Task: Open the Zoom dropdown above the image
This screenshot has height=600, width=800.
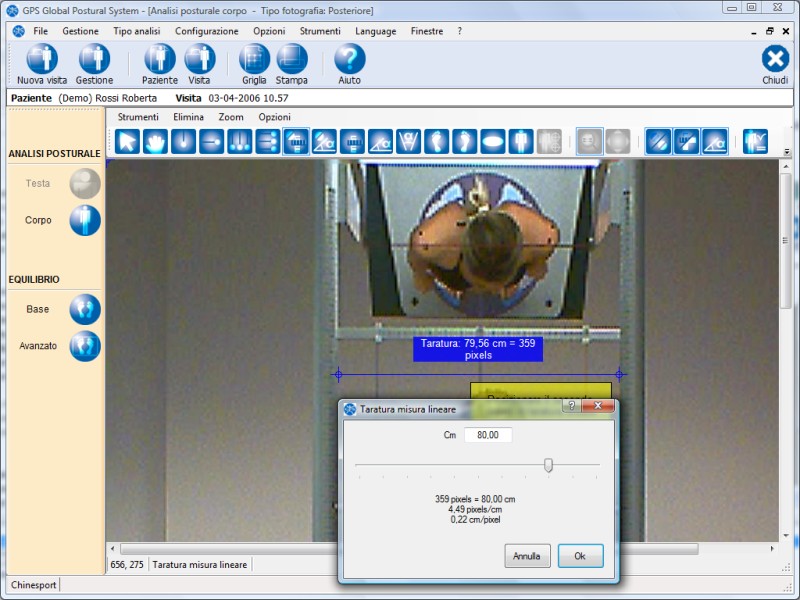Action: point(231,117)
